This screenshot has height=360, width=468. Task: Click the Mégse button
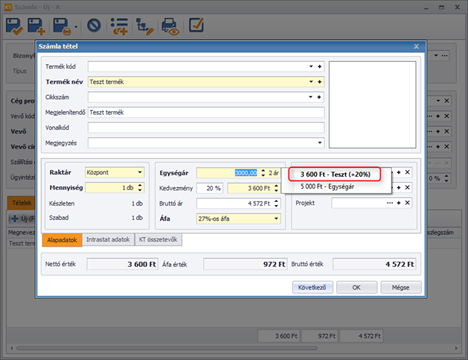[401, 287]
